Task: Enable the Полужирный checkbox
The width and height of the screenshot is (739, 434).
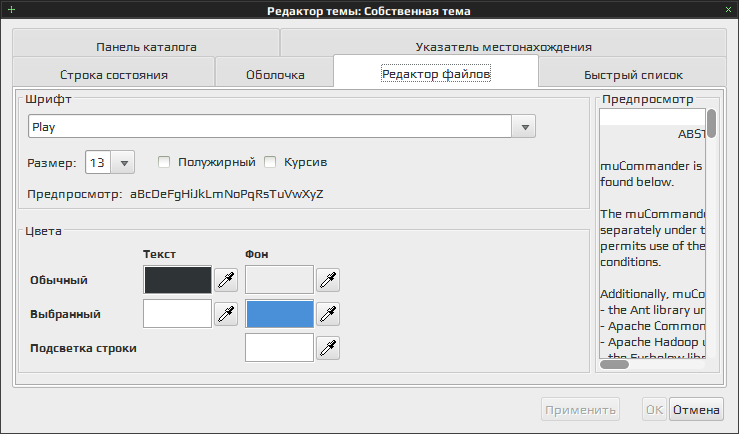Action: [x=164, y=162]
